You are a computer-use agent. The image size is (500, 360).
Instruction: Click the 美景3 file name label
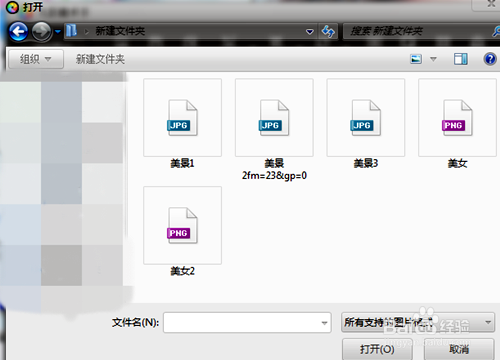(366, 163)
